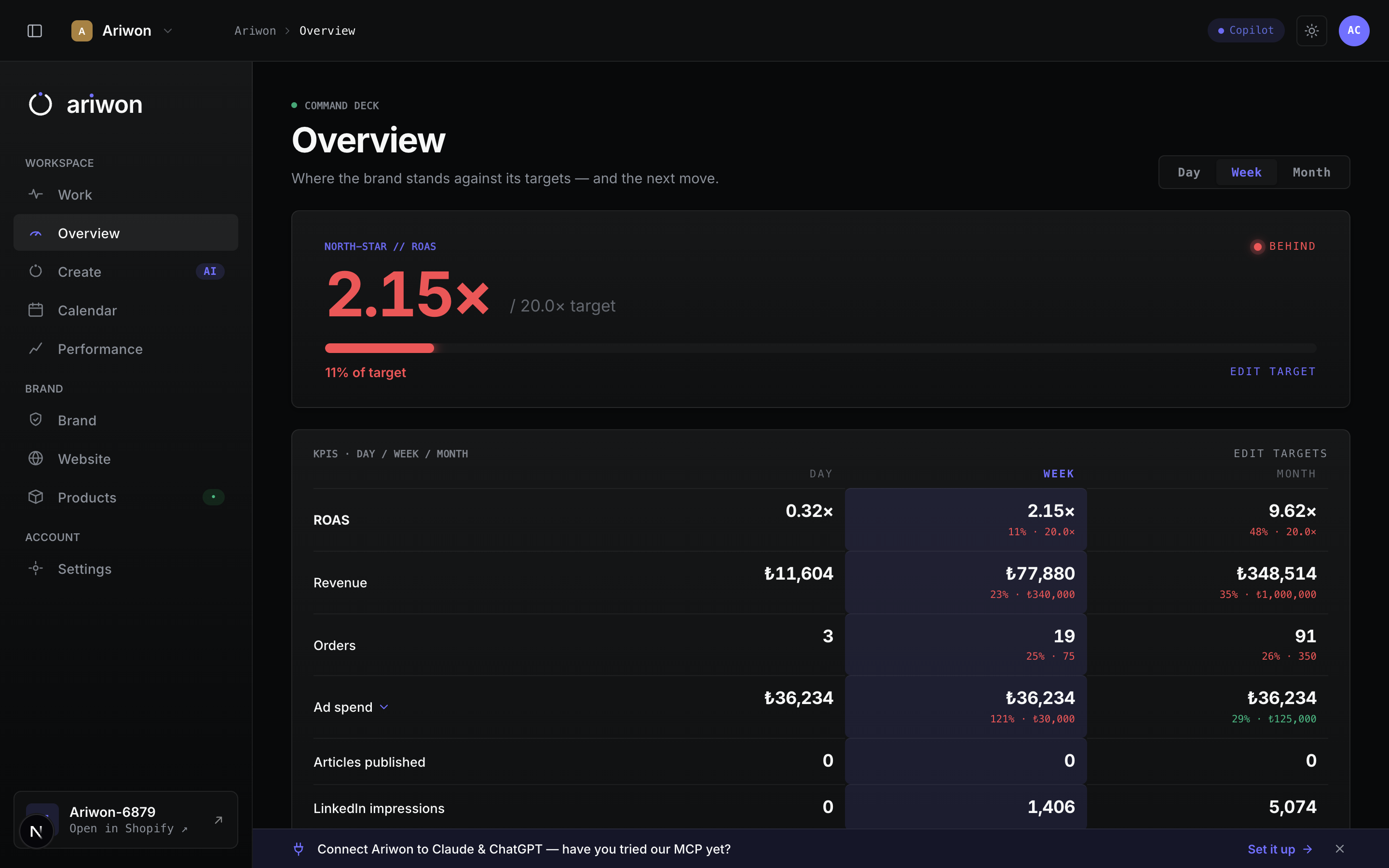Select Overview in the sidebar
Image resolution: width=1389 pixels, height=868 pixels.
[x=126, y=233]
